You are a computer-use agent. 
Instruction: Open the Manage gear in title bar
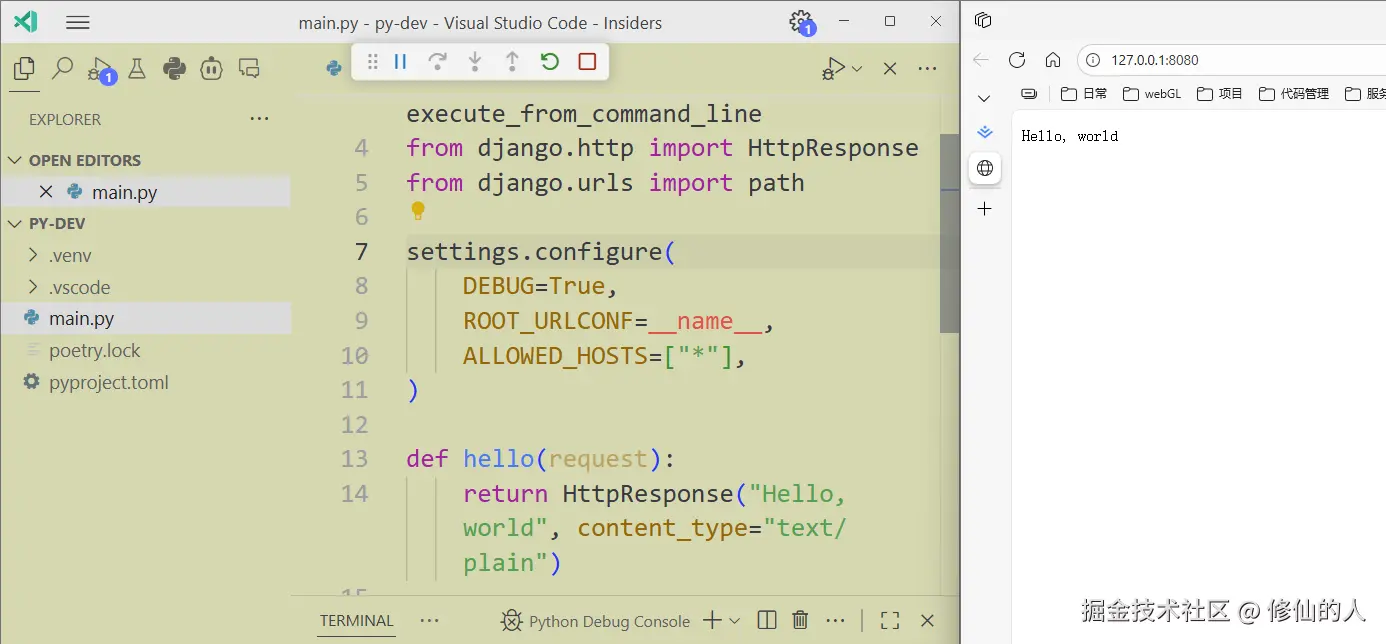coord(801,22)
